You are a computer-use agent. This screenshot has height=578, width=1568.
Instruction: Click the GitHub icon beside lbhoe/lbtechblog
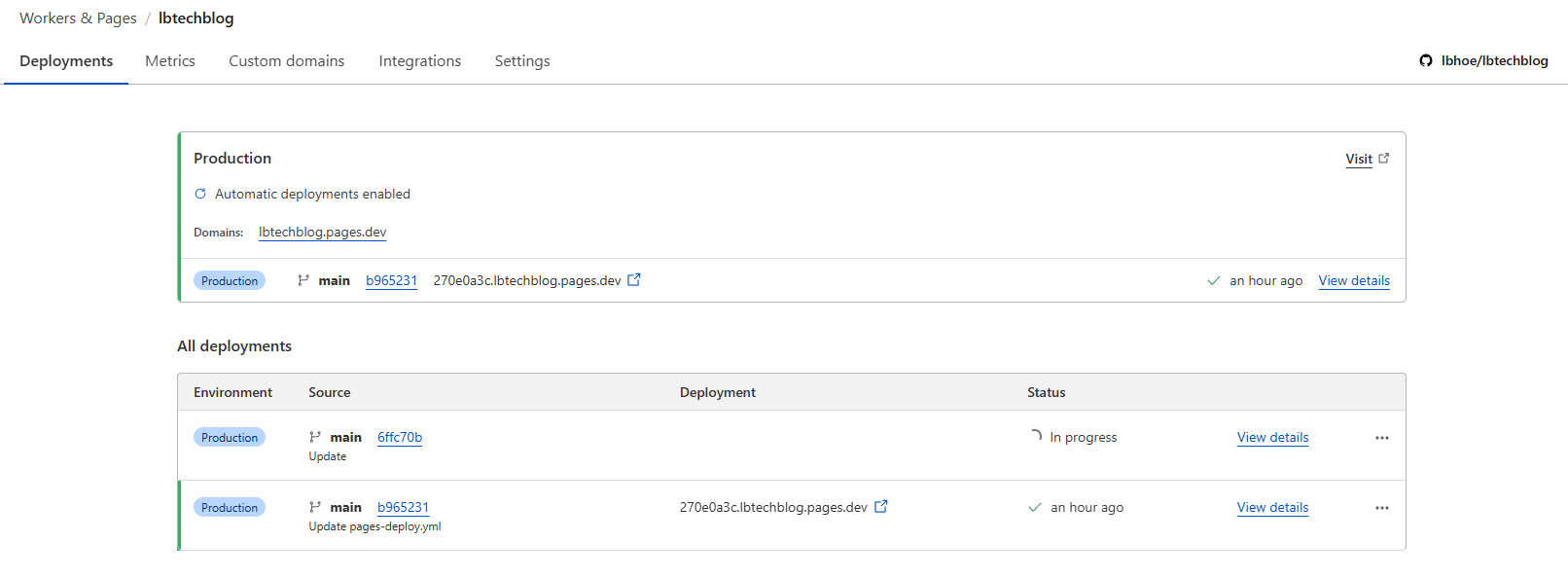click(1426, 60)
